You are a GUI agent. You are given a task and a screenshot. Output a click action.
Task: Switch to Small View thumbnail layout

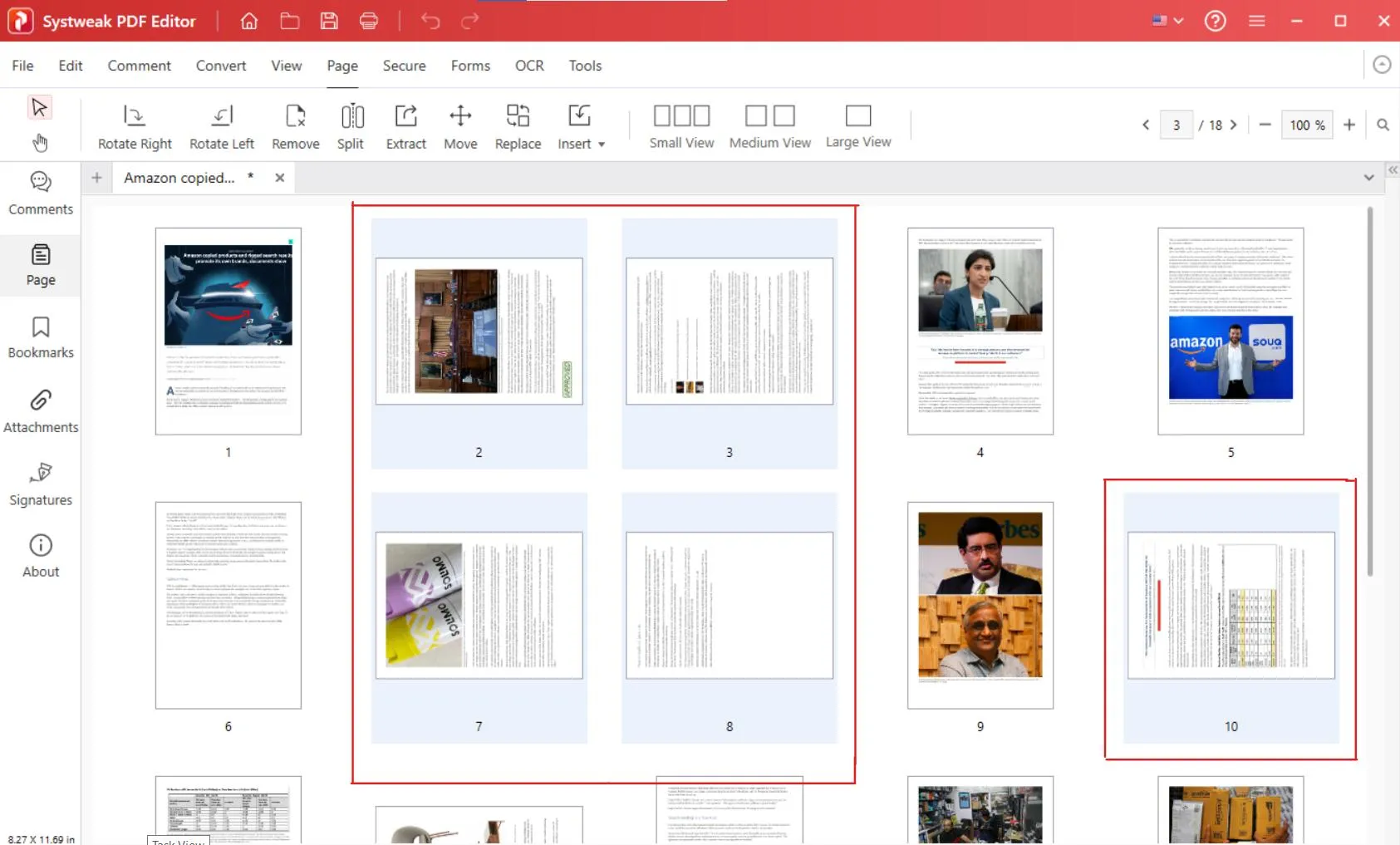tap(681, 116)
